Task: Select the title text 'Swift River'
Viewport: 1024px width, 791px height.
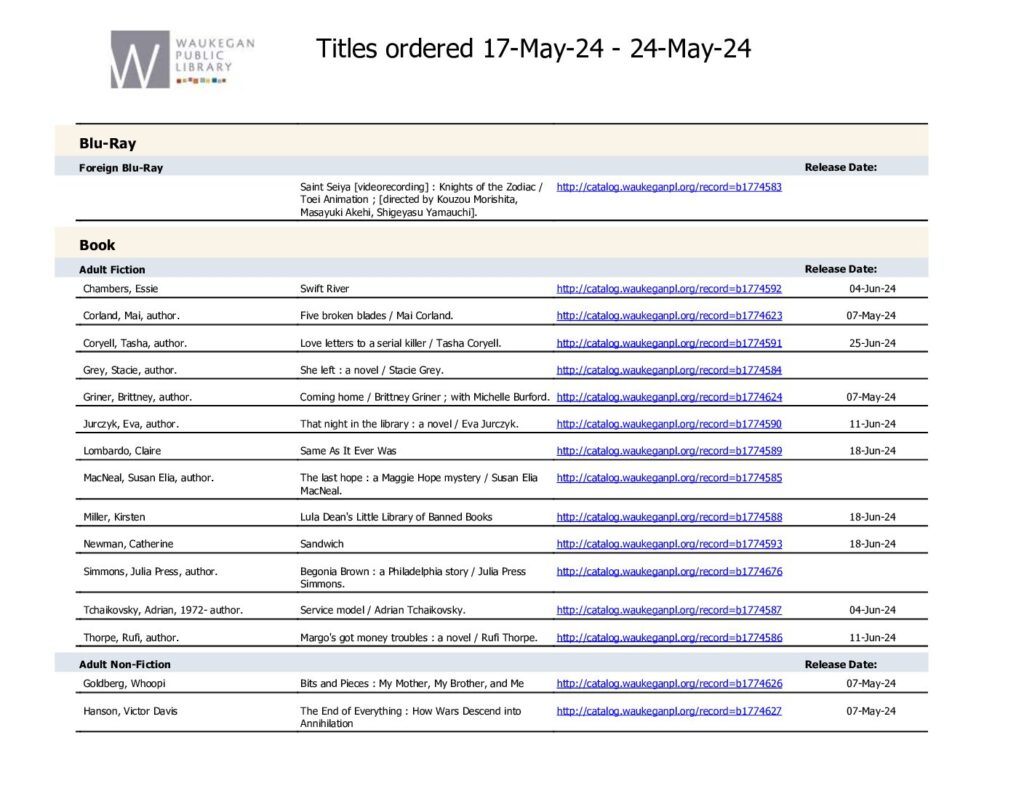Action: [325, 289]
